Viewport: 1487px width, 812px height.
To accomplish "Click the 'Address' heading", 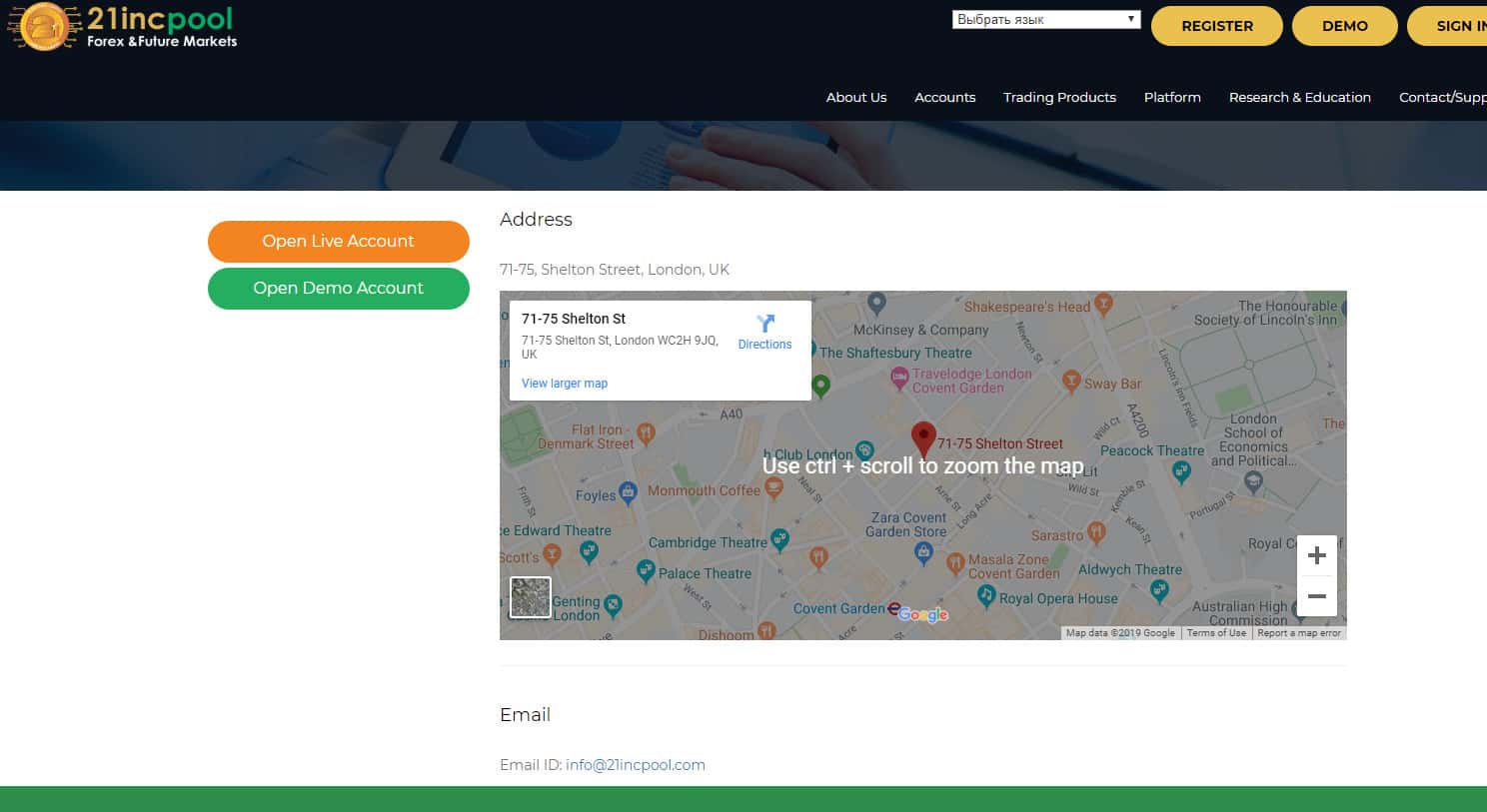I will point(536,220).
